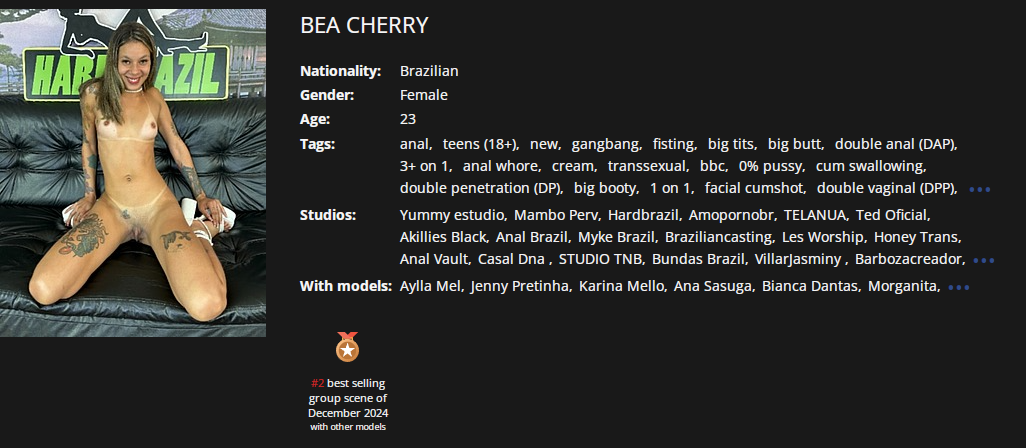Click the Morganita model link

(x=902, y=287)
